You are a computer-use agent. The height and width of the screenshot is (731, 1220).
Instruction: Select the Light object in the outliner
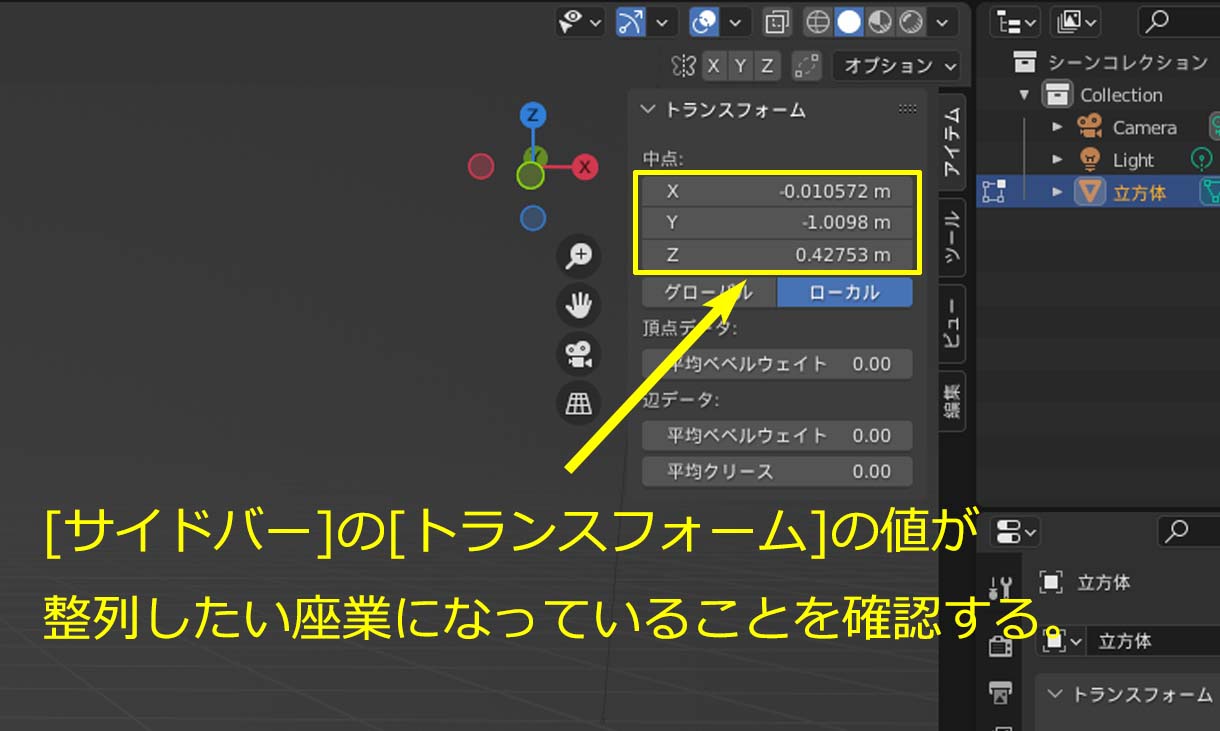click(x=1132, y=160)
